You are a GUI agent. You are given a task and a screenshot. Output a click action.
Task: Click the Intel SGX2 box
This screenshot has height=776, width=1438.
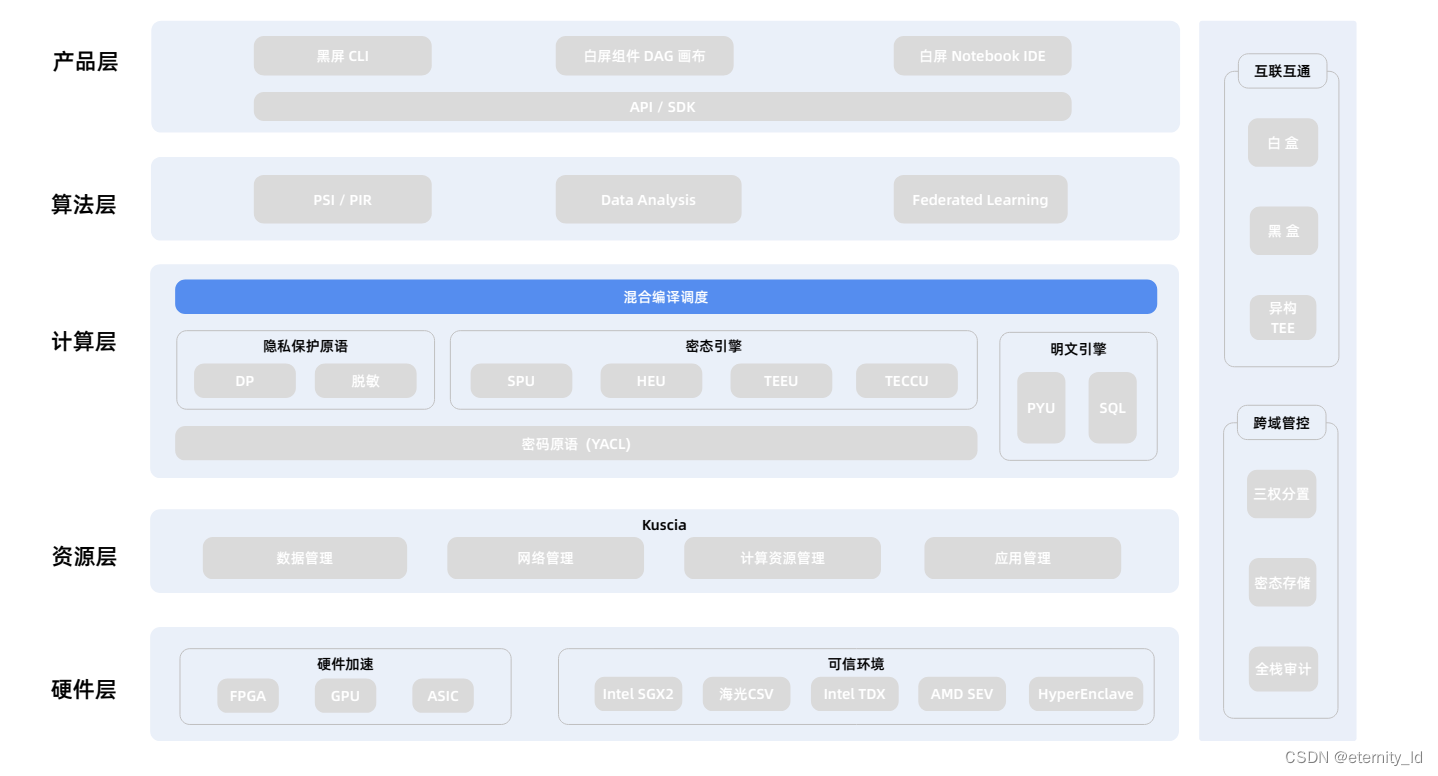pos(638,694)
